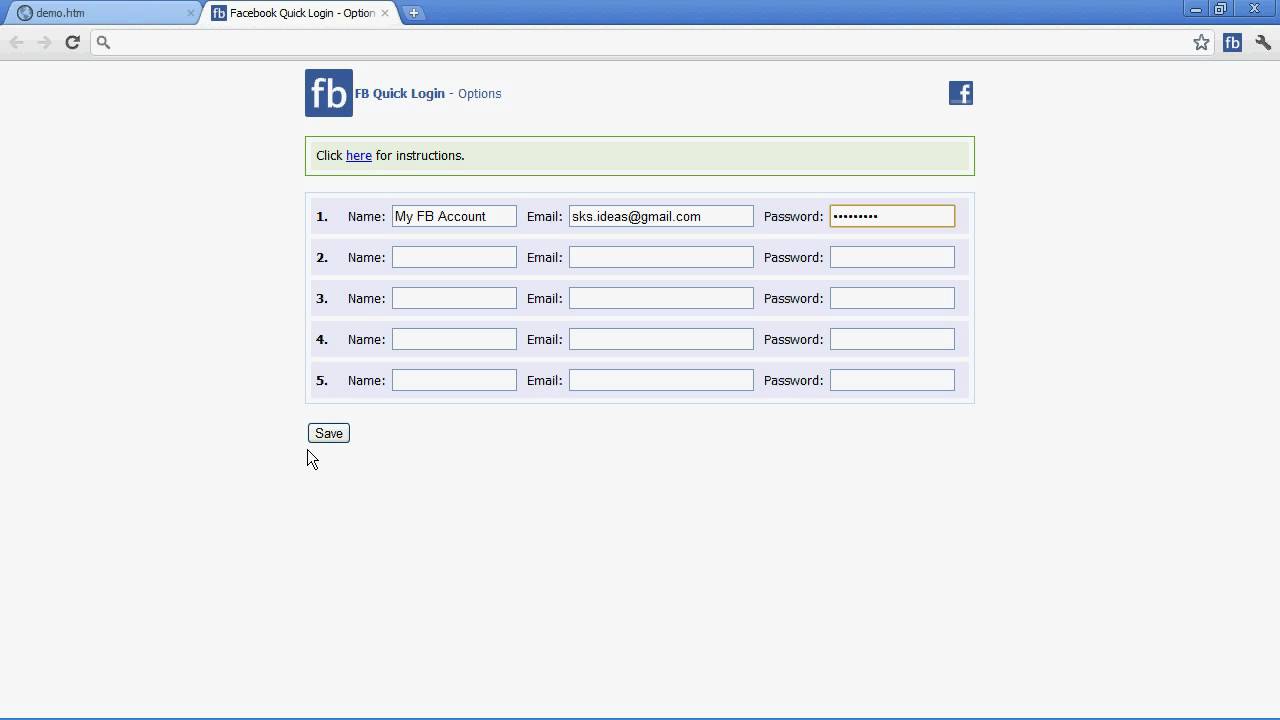Click the fb logo next to FB Quick Login heading
Screen dimensions: 1280x720
(328, 92)
